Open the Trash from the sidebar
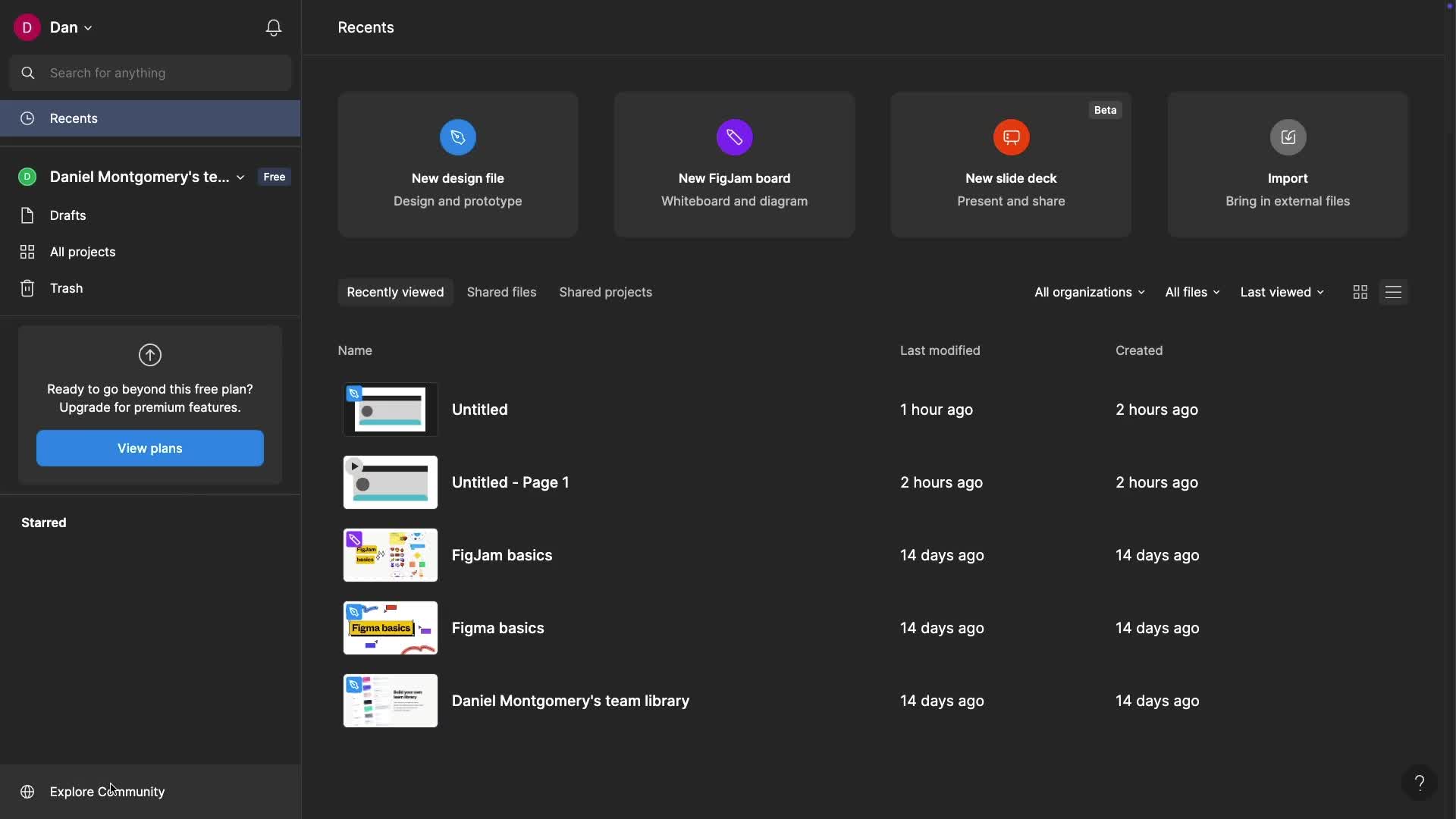This screenshot has width=1456, height=819. pos(66,288)
